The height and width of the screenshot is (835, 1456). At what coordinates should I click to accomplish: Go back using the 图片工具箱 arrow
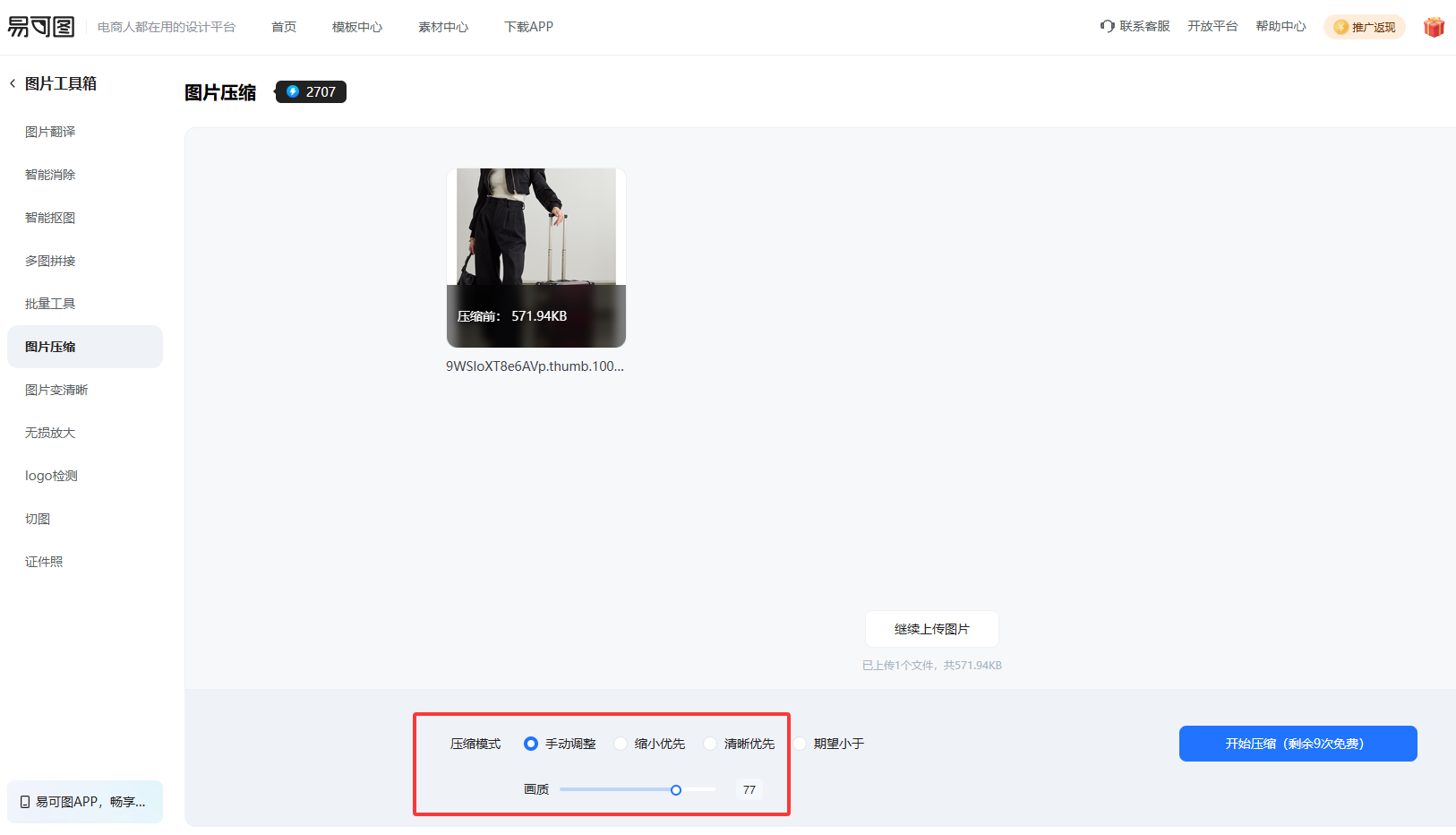[x=13, y=83]
